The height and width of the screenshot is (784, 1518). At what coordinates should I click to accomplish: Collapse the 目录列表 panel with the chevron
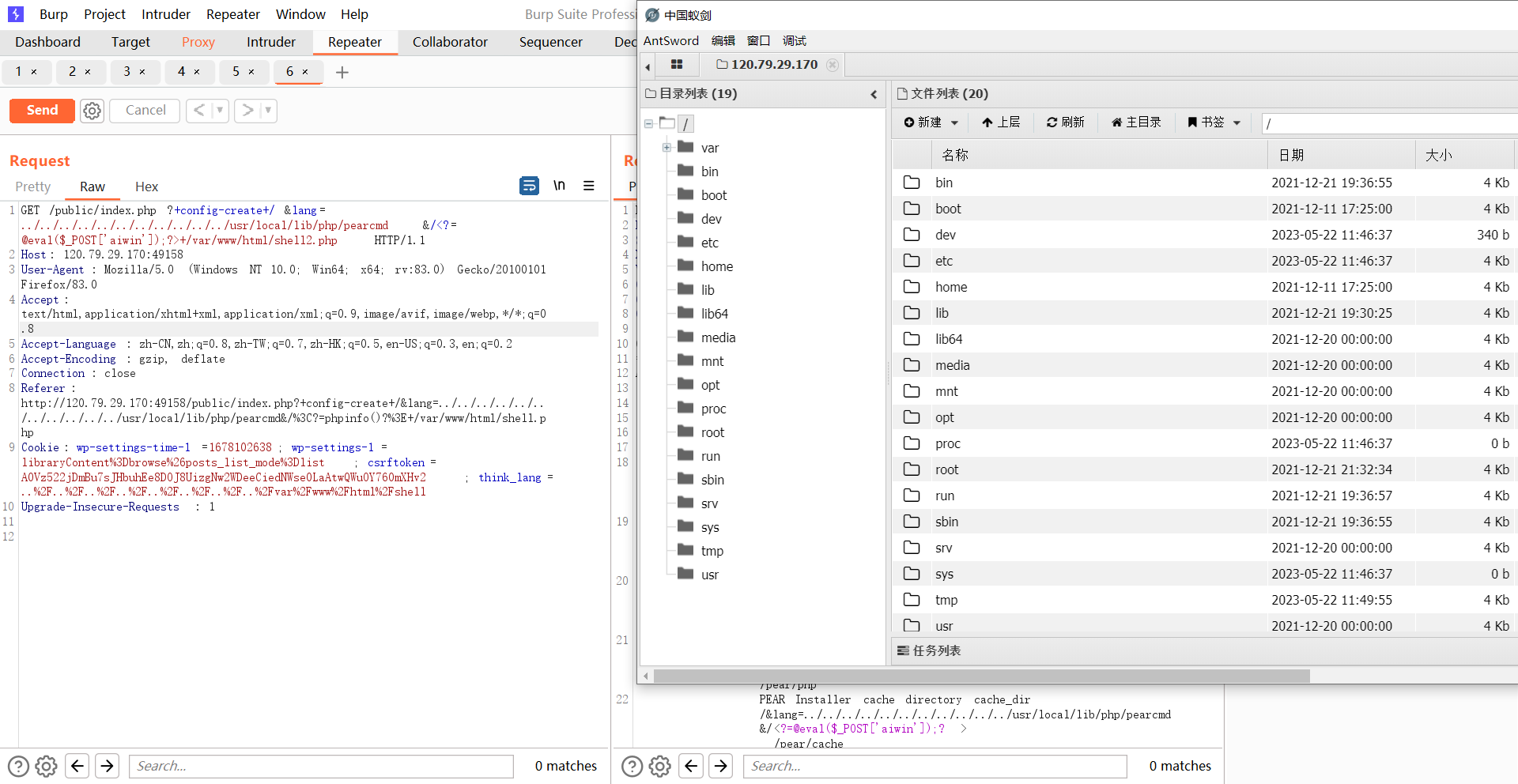tap(874, 94)
